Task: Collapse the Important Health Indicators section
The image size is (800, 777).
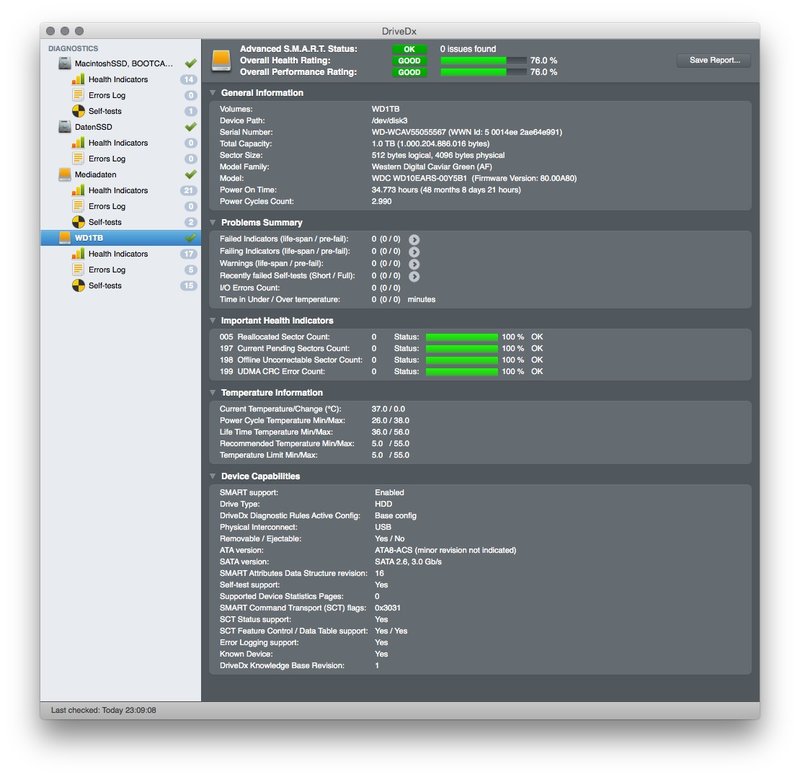Action: tap(213, 320)
